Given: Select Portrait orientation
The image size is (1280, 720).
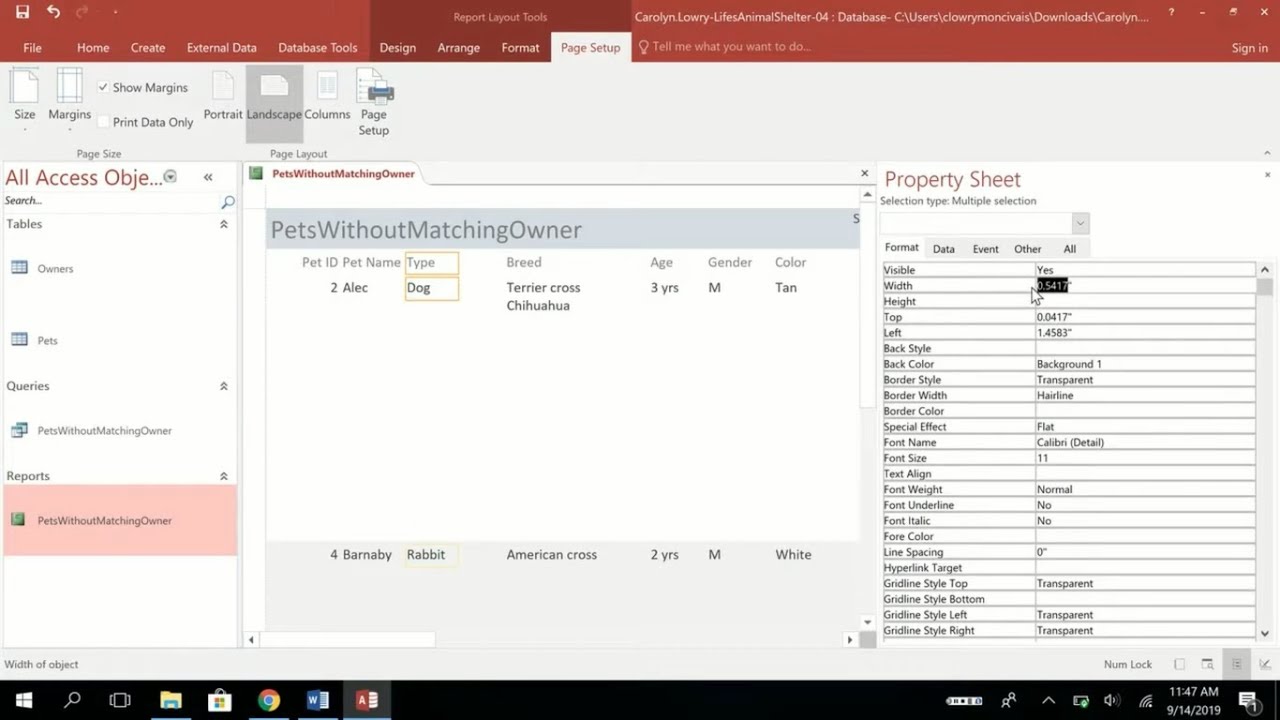Looking at the screenshot, I should 223,97.
